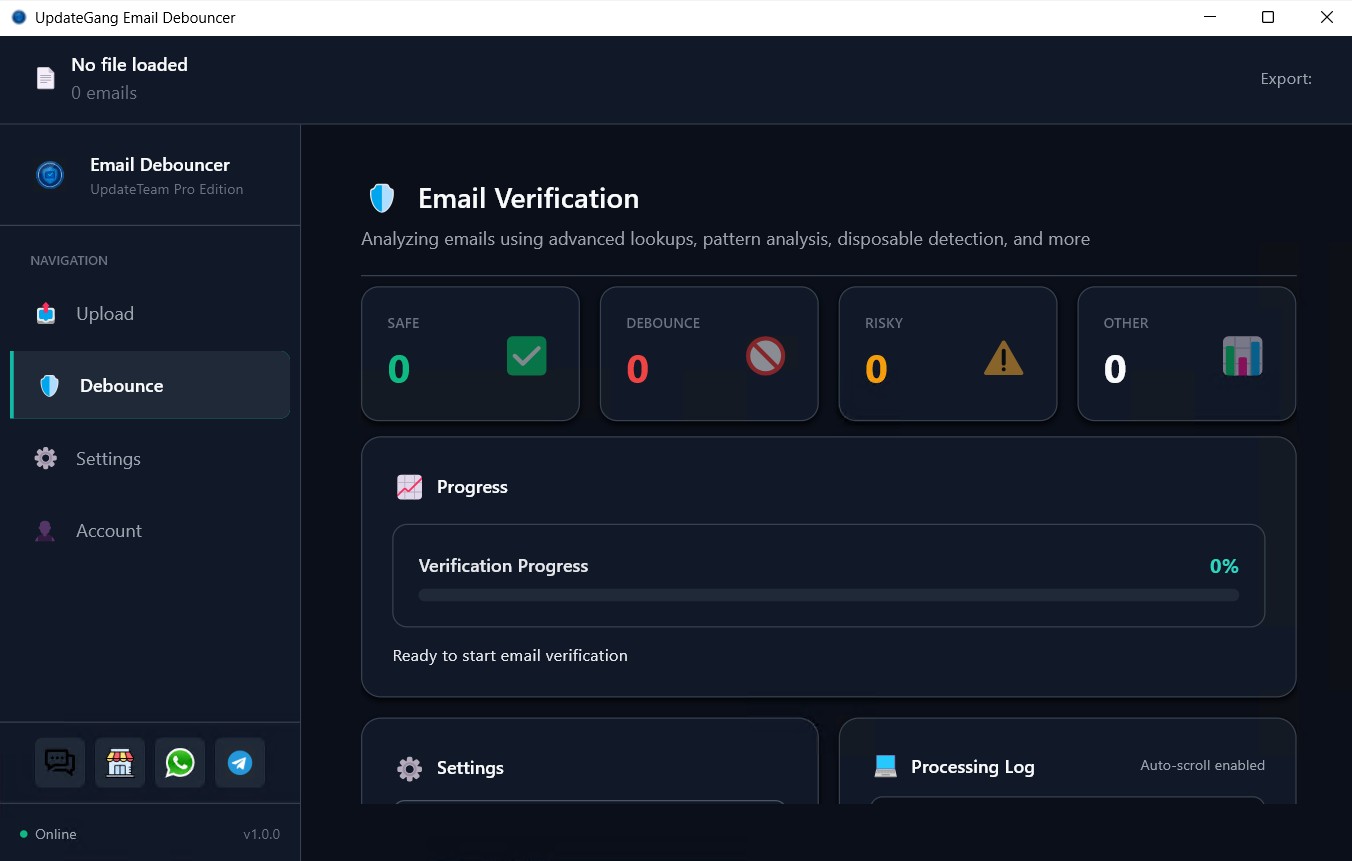This screenshot has height=861, width=1352.
Task: Click the store shop icon
Action: click(120, 763)
